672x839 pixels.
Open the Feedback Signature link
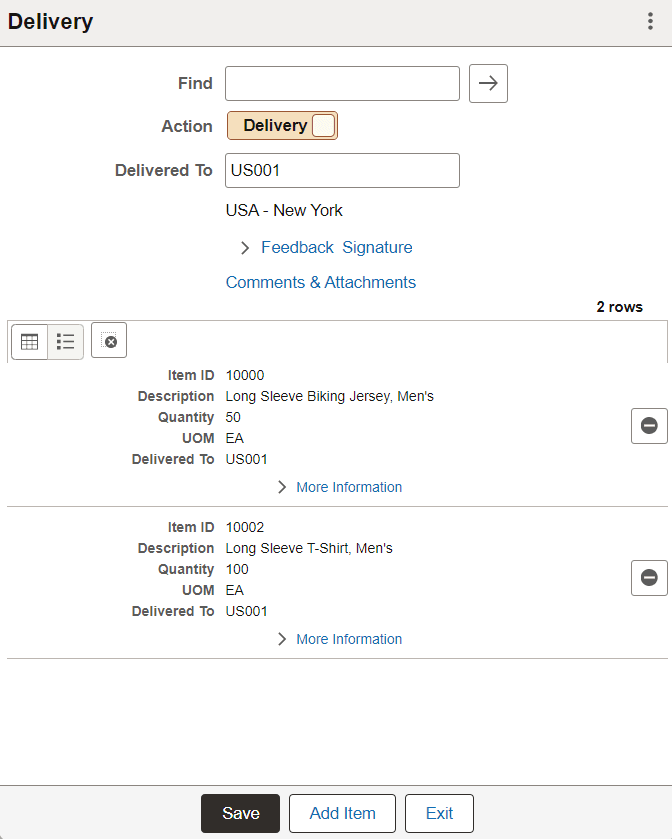337,247
